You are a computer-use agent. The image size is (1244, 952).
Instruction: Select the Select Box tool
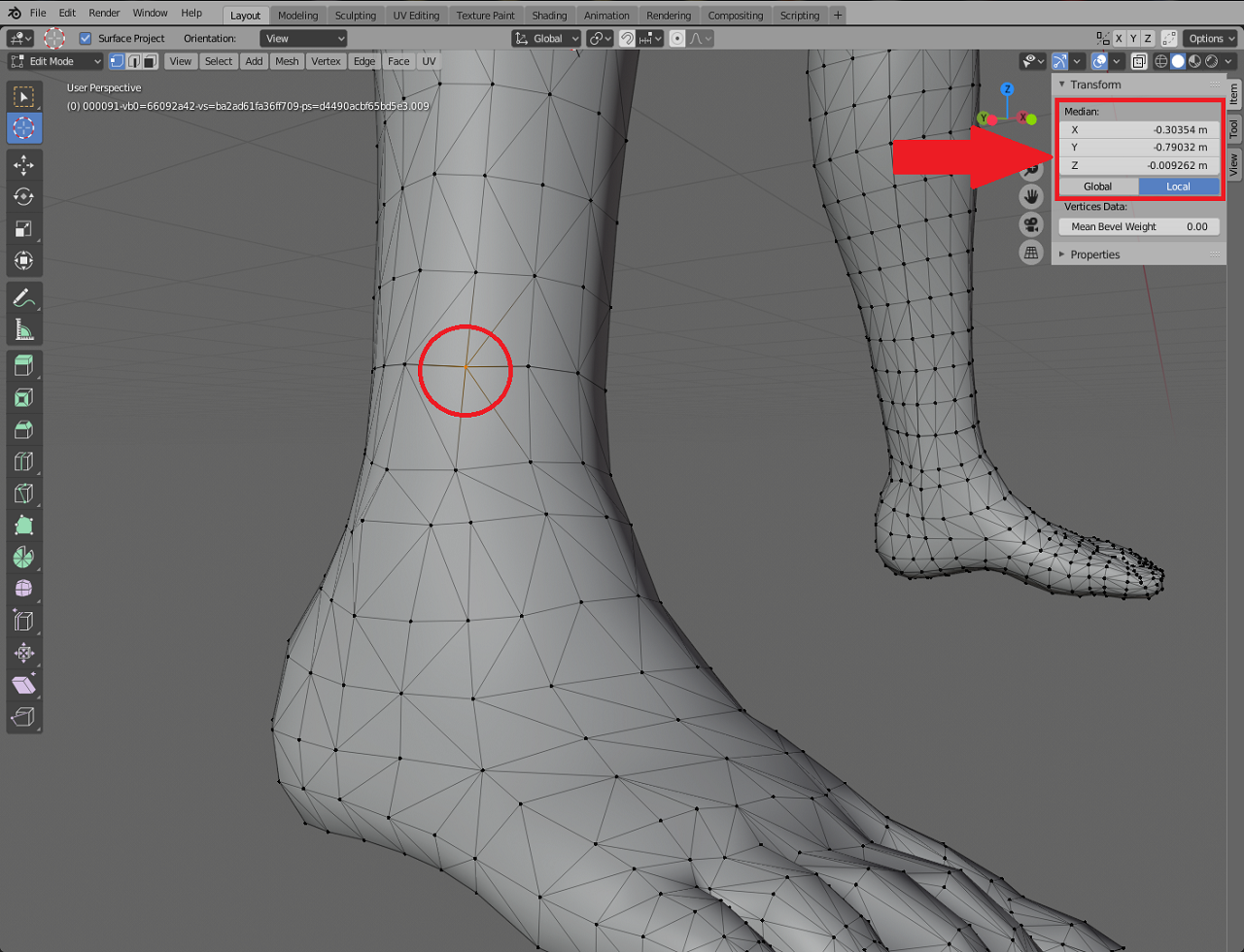click(x=24, y=95)
